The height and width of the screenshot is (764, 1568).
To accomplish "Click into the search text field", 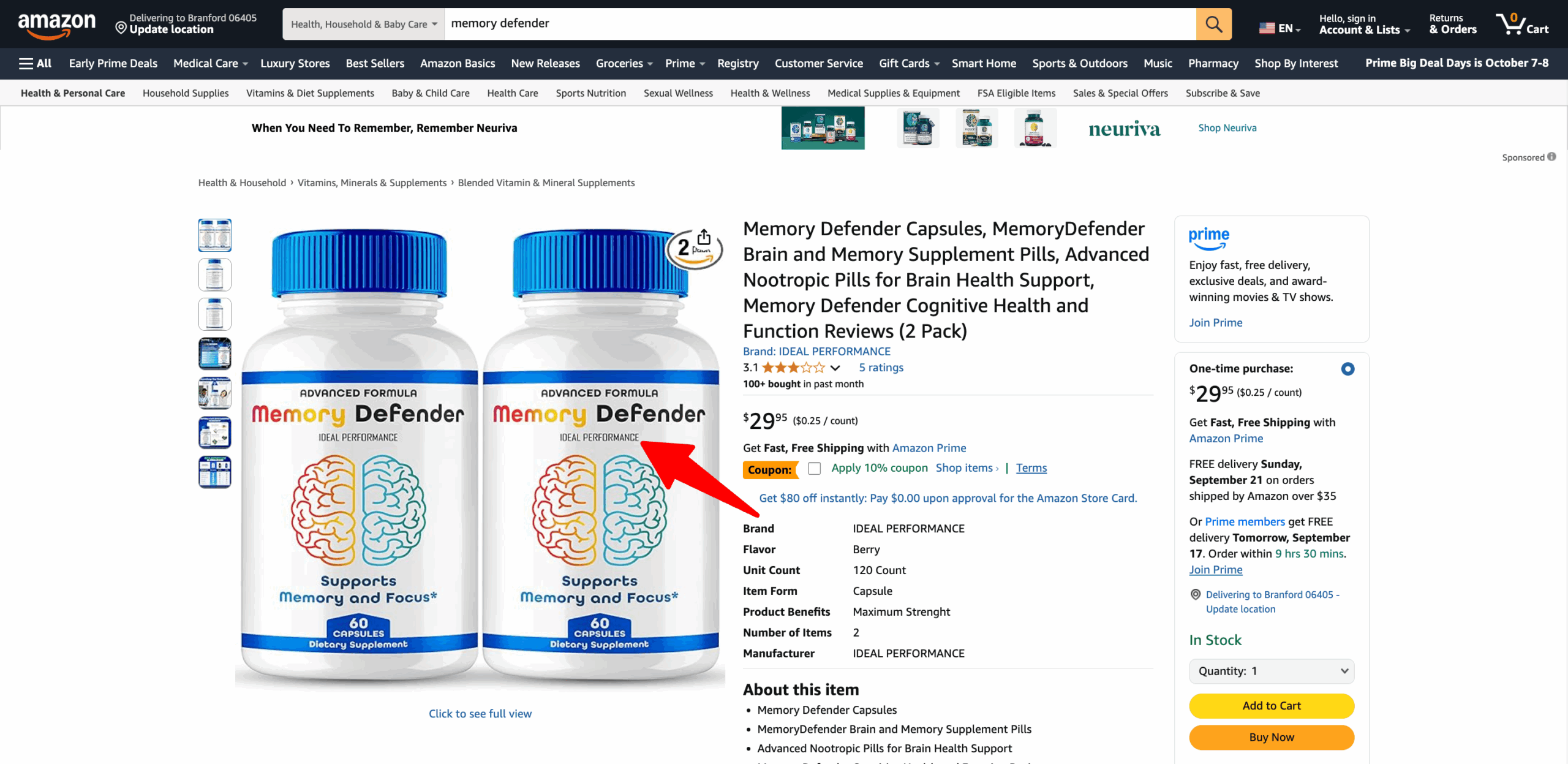I will (x=820, y=24).
